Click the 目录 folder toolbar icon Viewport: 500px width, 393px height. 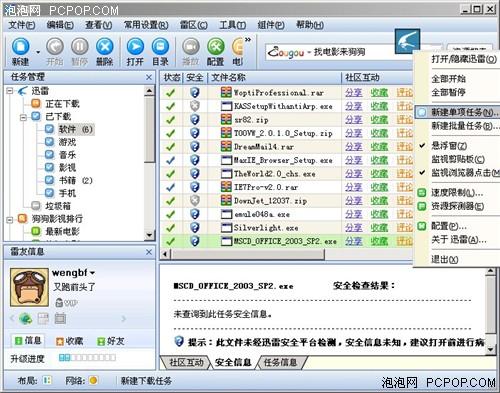click(x=160, y=47)
